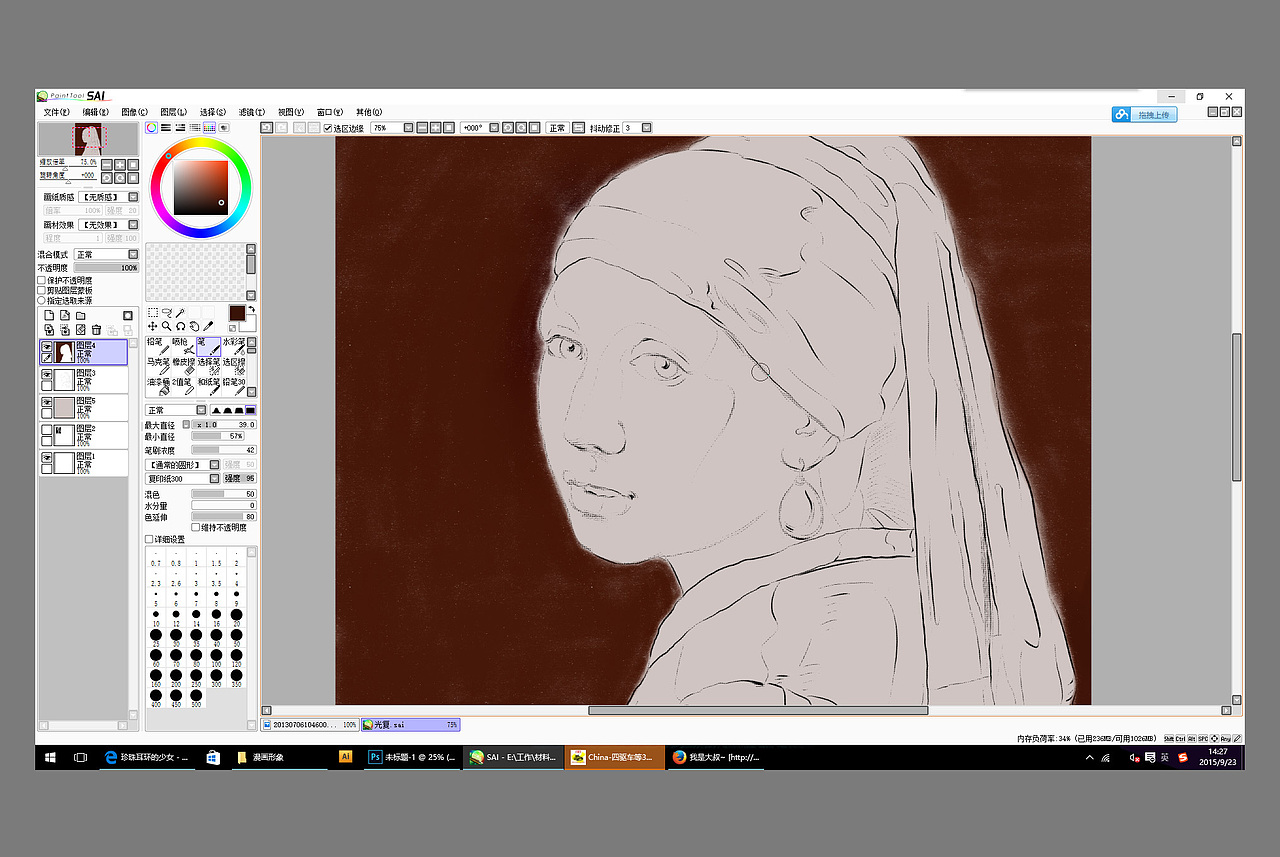Open the 抖动修正 stabilizer dropdown
The image size is (1280, 857).
637,128
